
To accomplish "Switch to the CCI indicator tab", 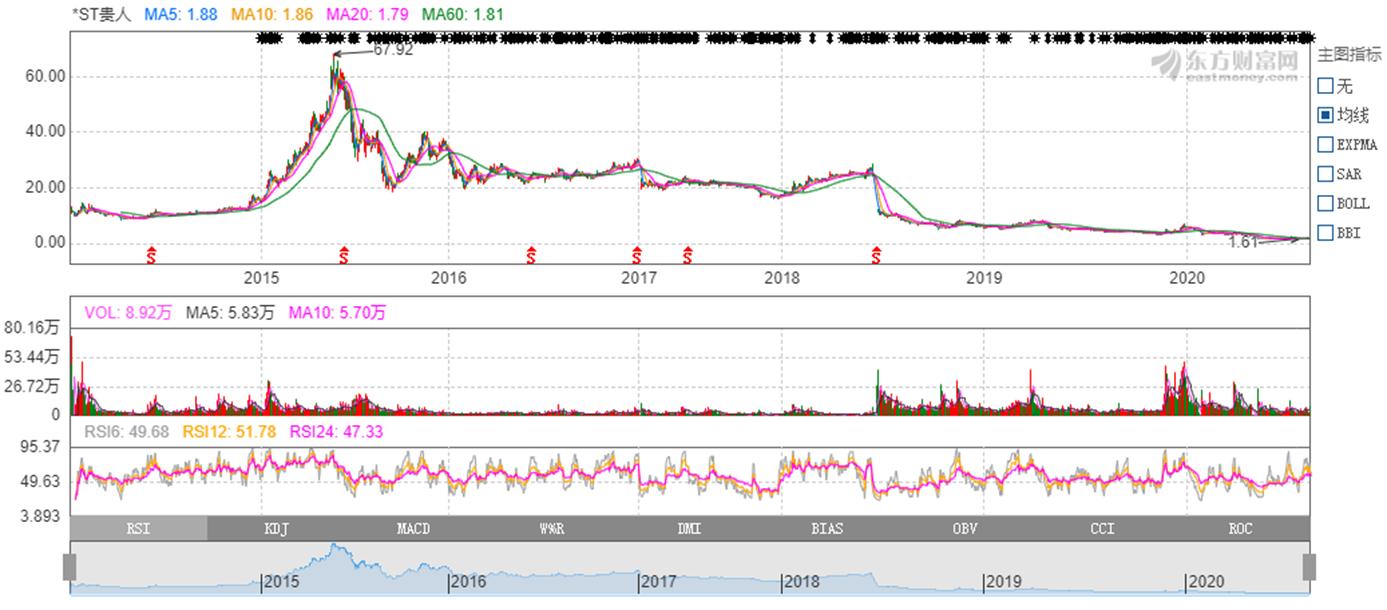I will click(x=1102, y=528).
